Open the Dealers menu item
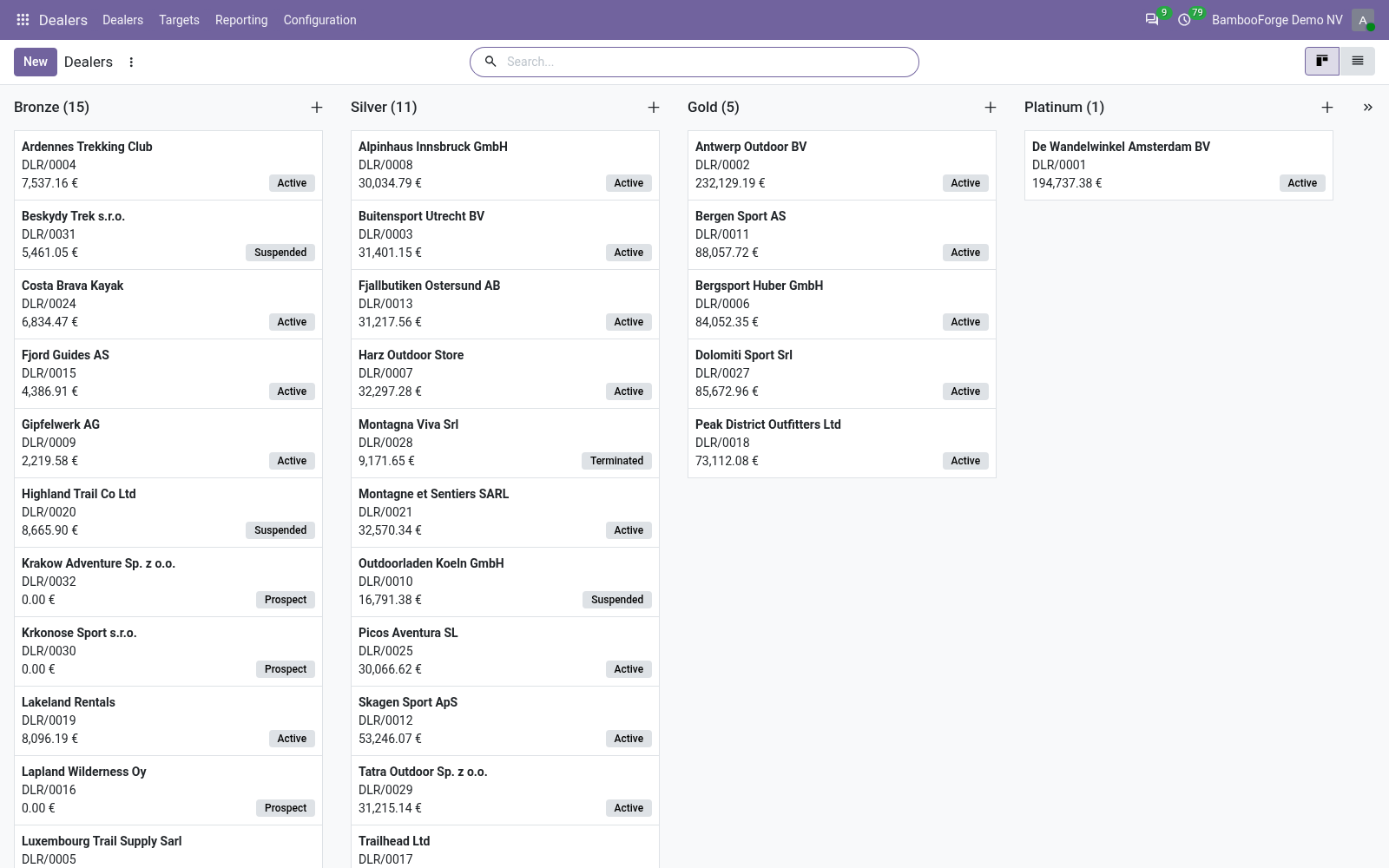 click(x=122, y=19)
